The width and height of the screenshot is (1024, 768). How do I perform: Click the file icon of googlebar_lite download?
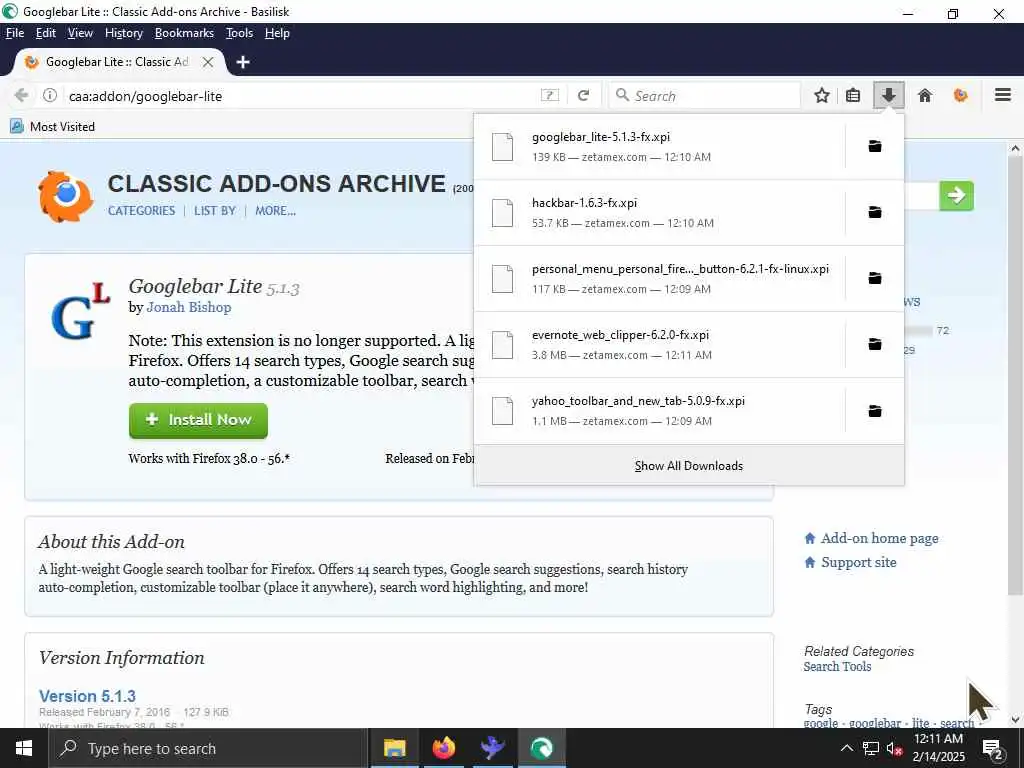click(502, 146)
